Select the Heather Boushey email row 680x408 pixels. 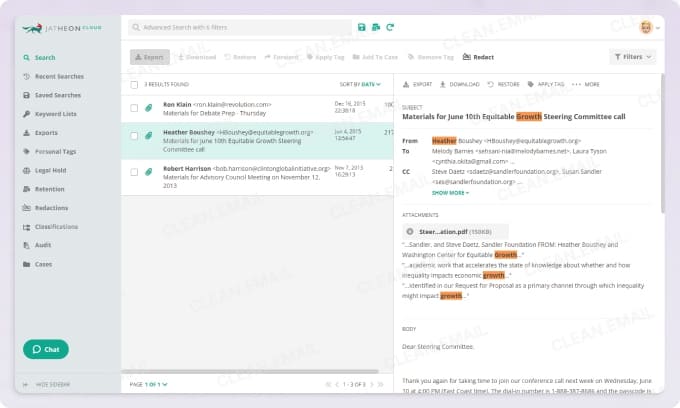click(257, 140)
